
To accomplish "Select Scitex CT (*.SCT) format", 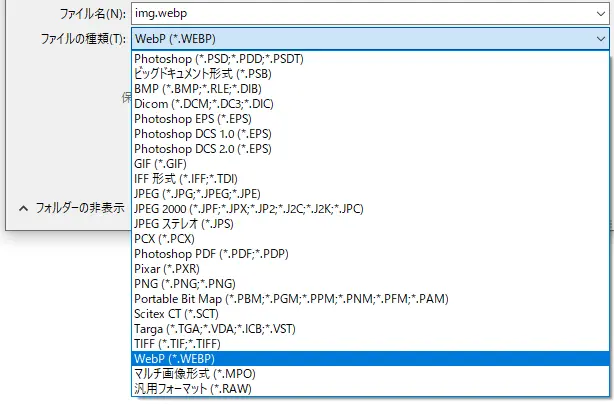I will (370, 314).
